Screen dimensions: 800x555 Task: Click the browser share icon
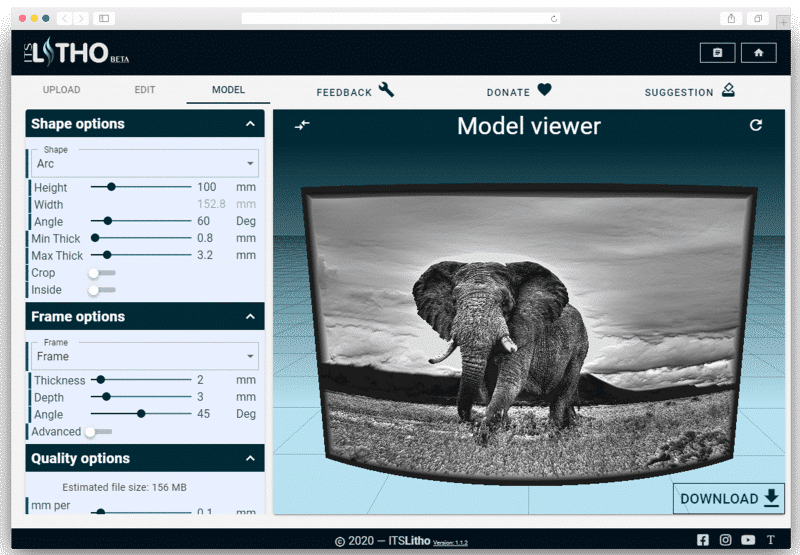(x=731, y=18)
